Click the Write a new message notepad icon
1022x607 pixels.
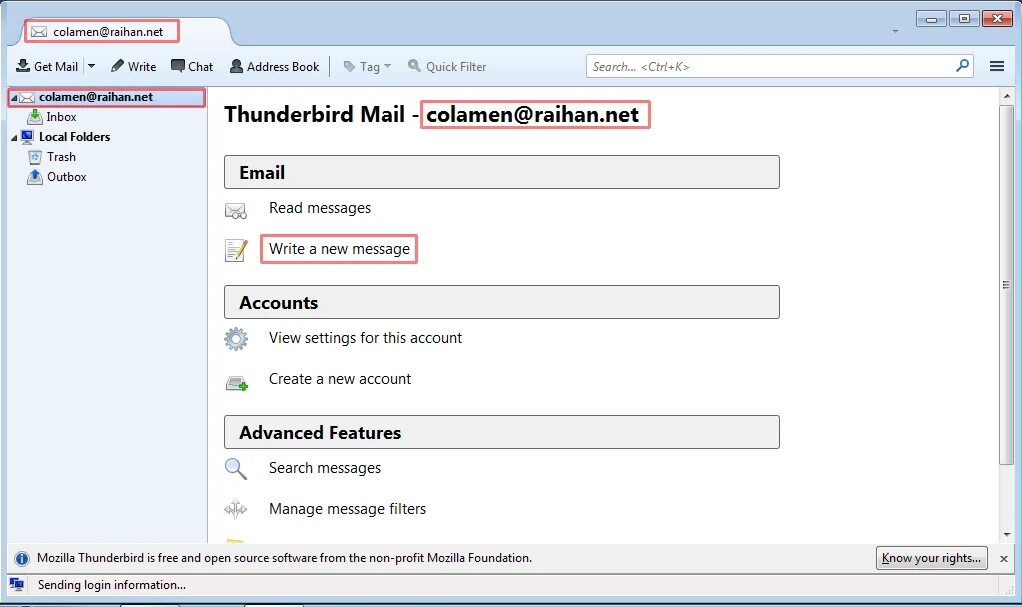236,250
